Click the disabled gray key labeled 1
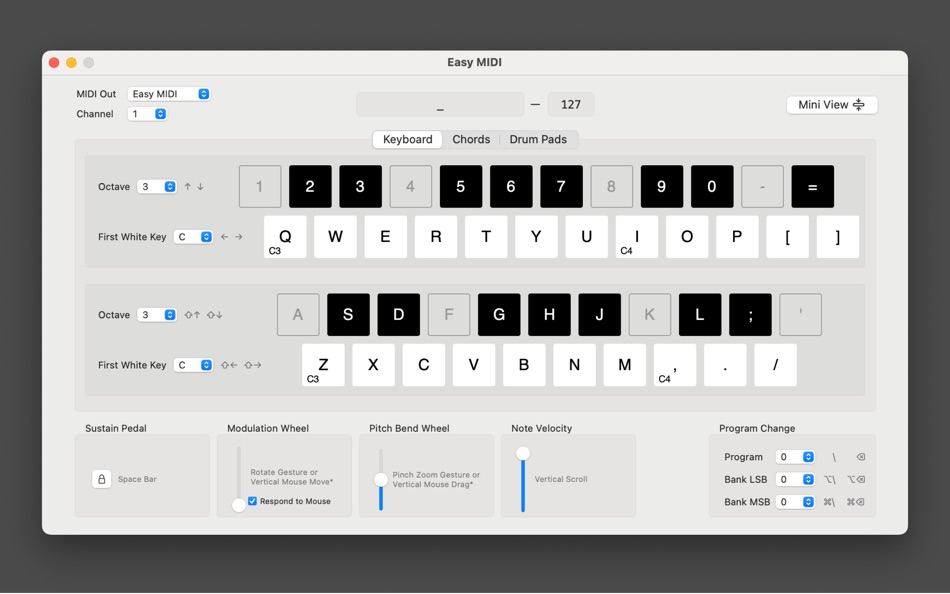This screenshot has height=594, width=950. (260, 187)
